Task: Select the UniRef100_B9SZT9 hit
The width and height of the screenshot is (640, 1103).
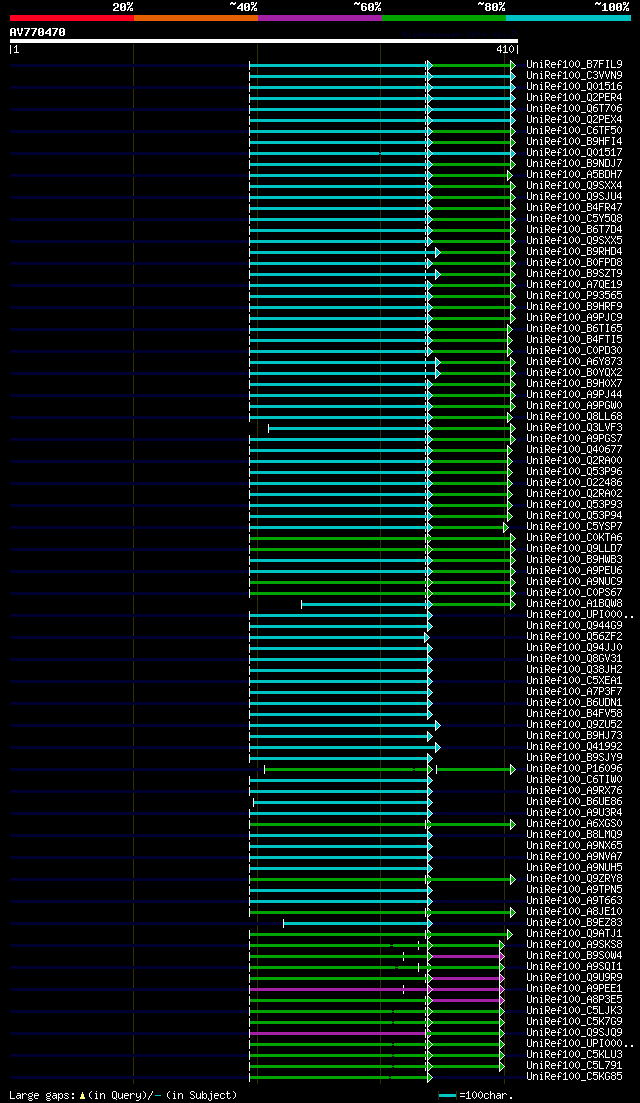Action: click(x=574, y=274)
